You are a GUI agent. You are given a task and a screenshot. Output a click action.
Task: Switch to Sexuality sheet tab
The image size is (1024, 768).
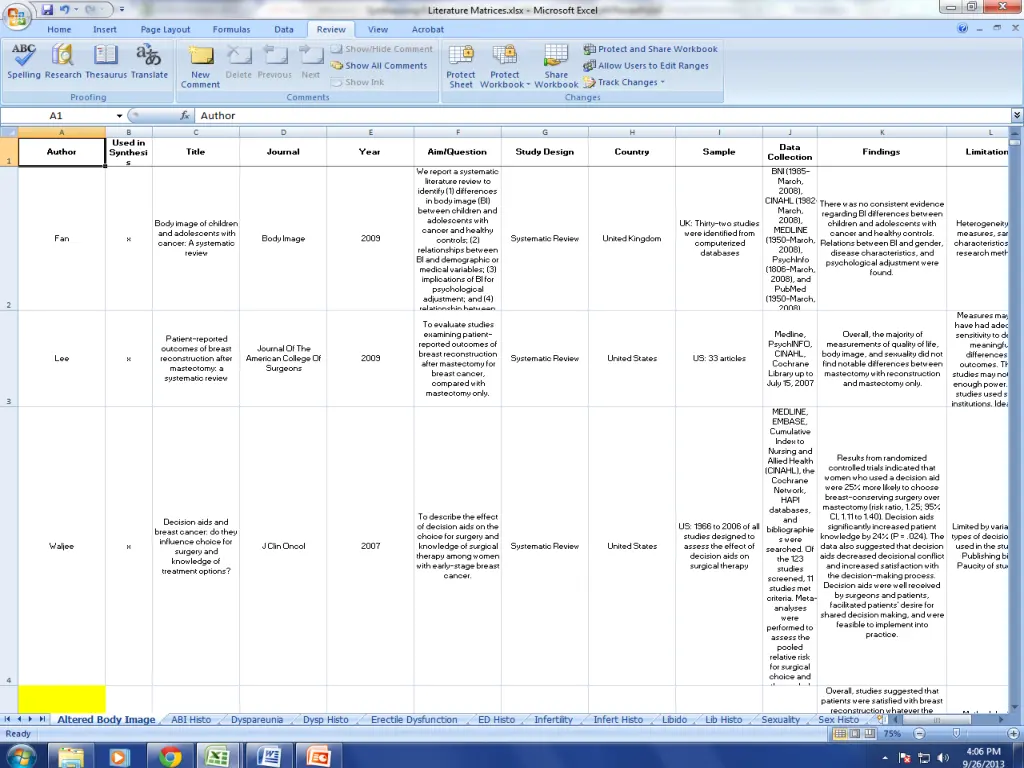[780, 720]
